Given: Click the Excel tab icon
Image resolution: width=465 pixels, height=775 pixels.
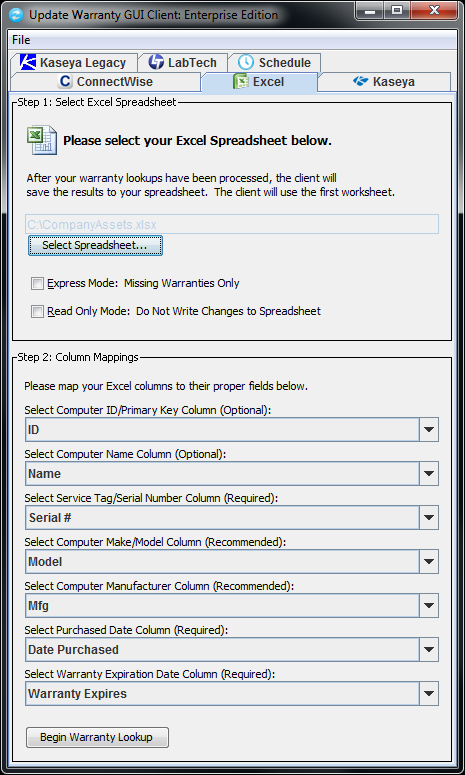Looking at the screenshot, I should point(241,81).
